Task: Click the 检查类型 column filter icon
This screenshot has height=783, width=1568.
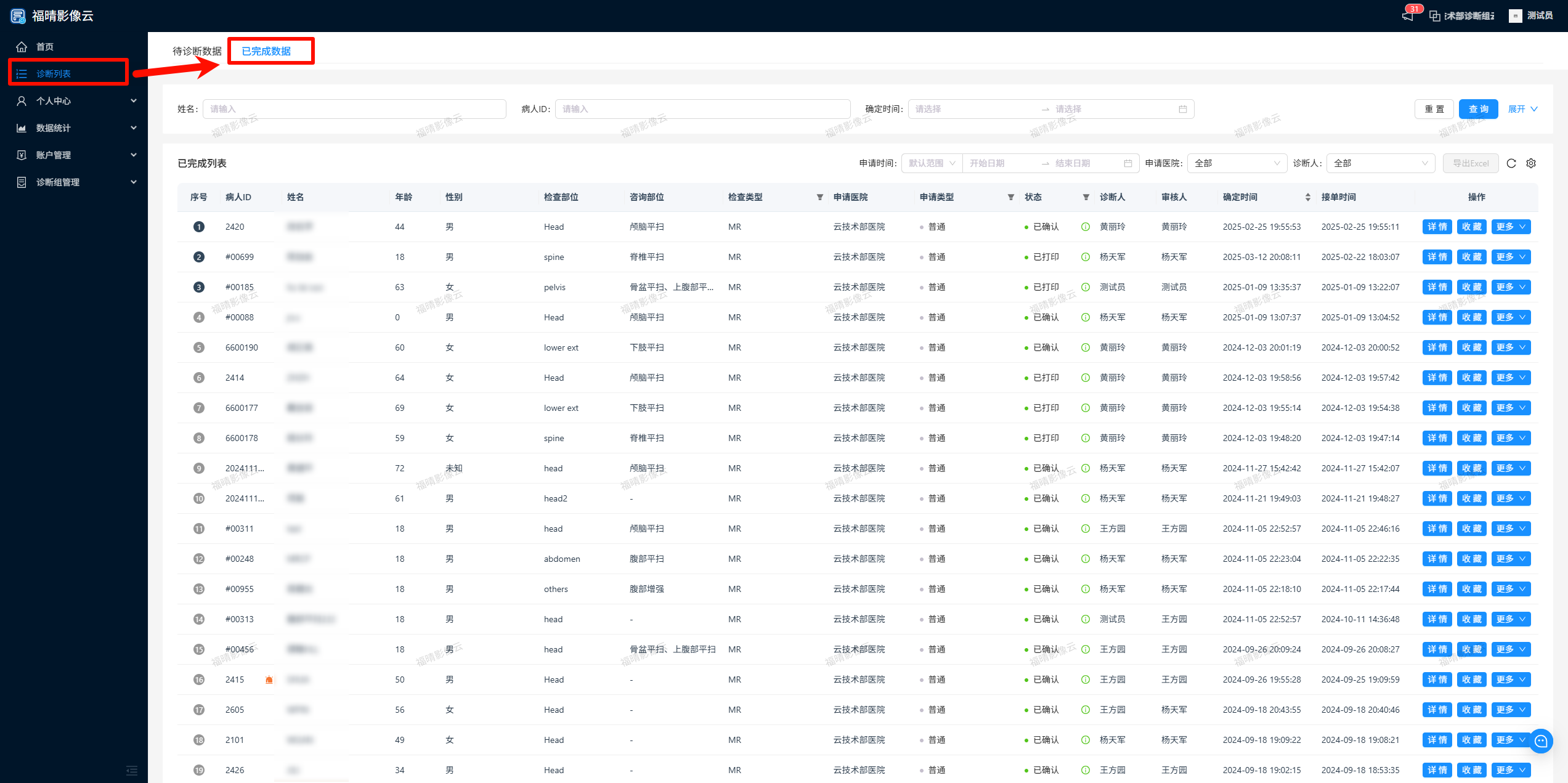Action: 819,197
